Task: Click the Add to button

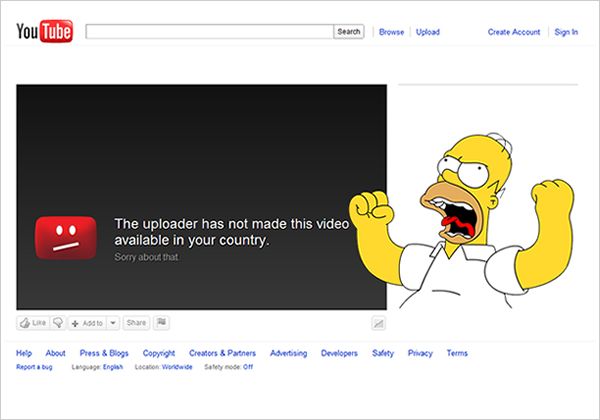Action: coord(86,323)
